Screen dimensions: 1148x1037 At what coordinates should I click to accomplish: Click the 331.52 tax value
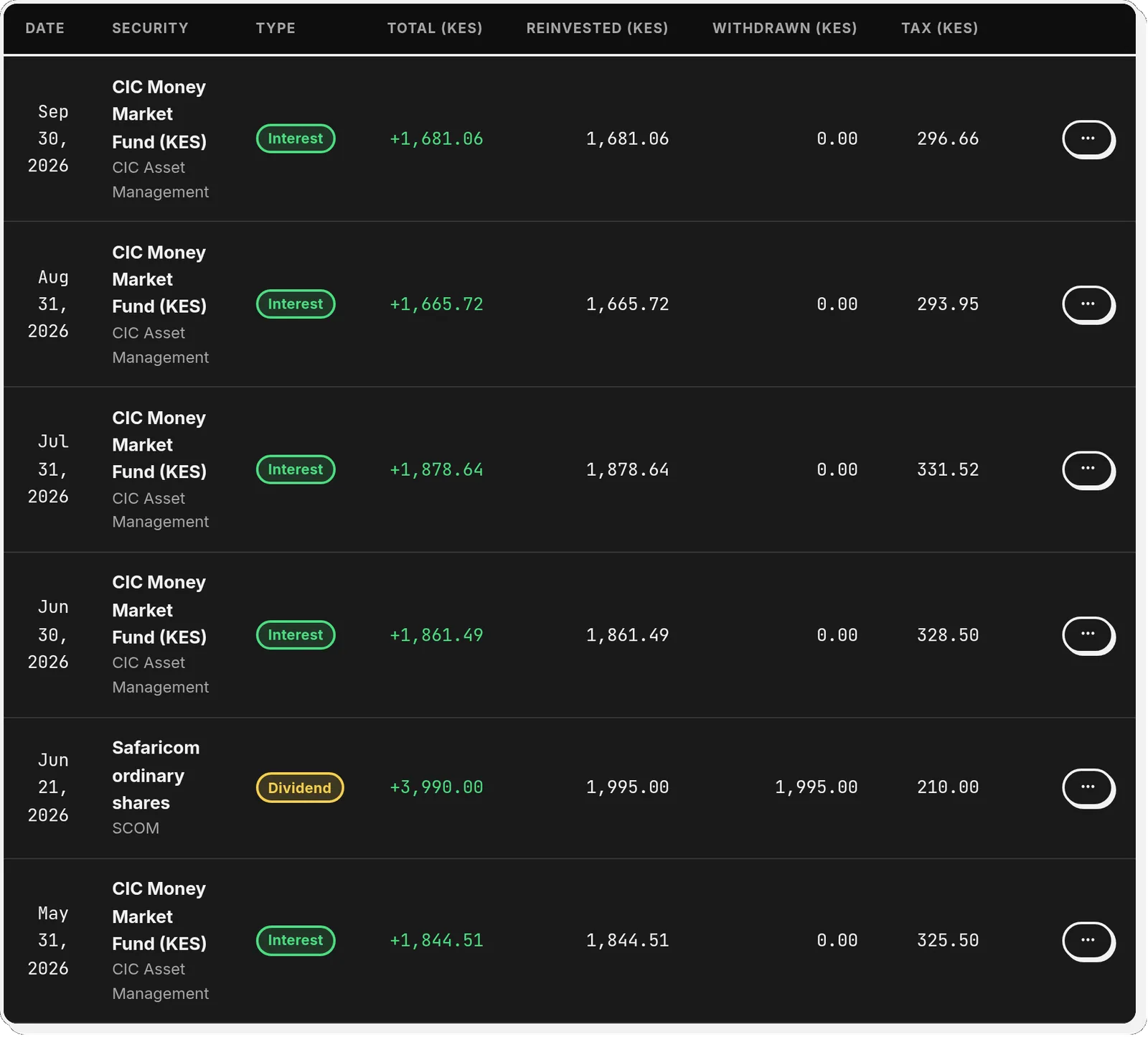[x=948, y=469]
